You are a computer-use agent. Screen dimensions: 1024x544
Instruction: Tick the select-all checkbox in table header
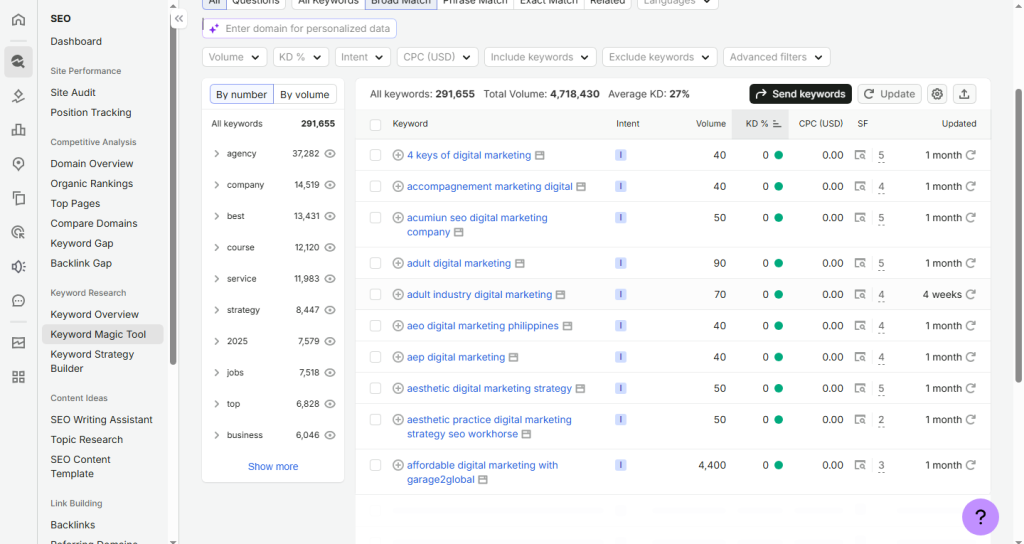pos(376,125)
